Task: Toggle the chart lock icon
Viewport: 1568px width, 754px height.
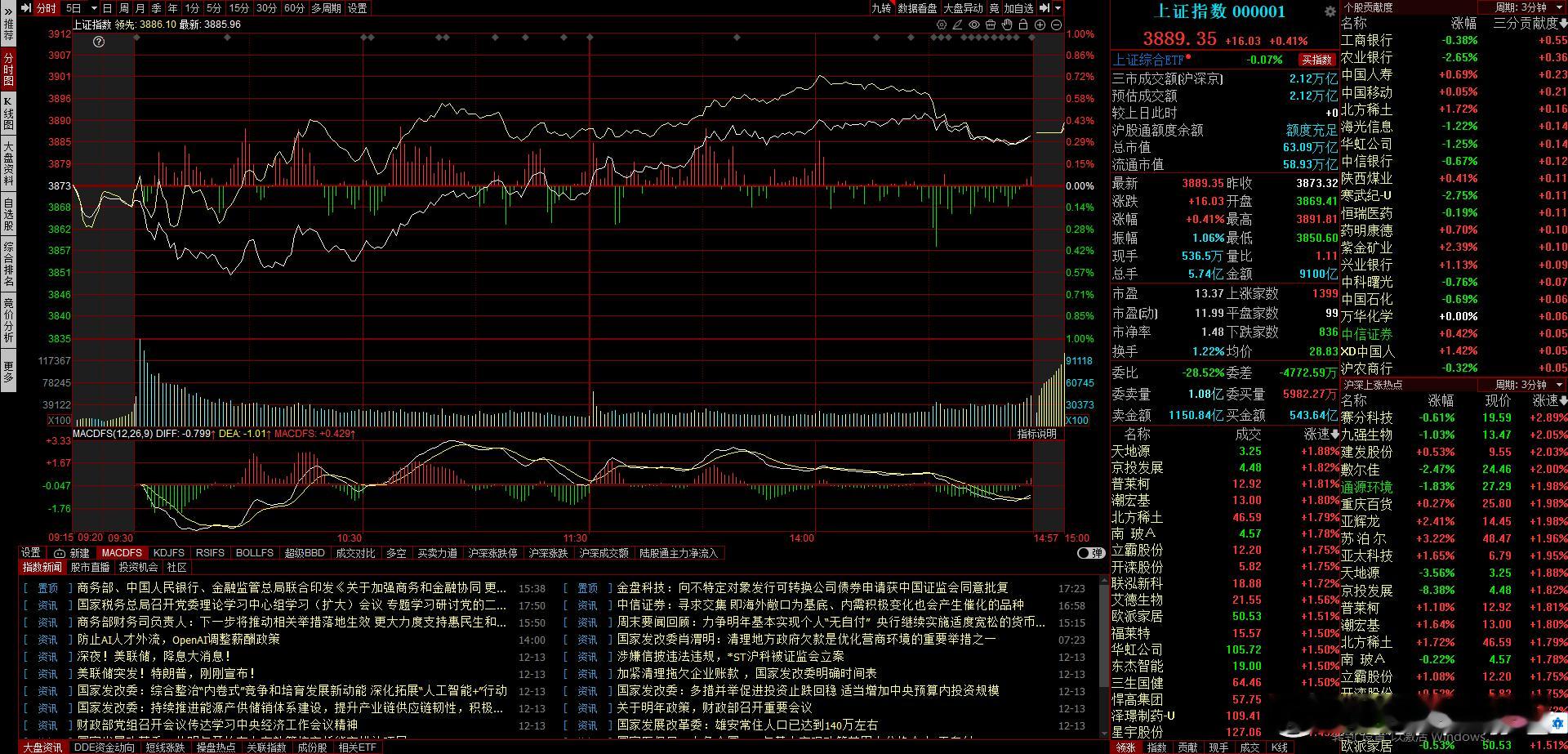Action: coord(1023,25)
